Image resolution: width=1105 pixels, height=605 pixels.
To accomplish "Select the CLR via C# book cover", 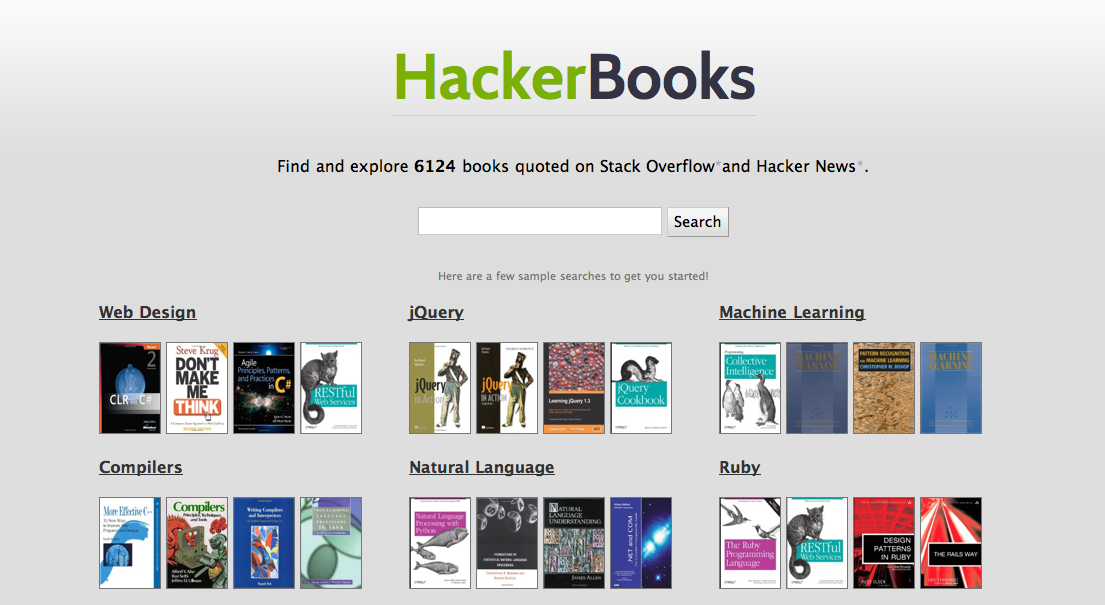I will click(130, 388).
